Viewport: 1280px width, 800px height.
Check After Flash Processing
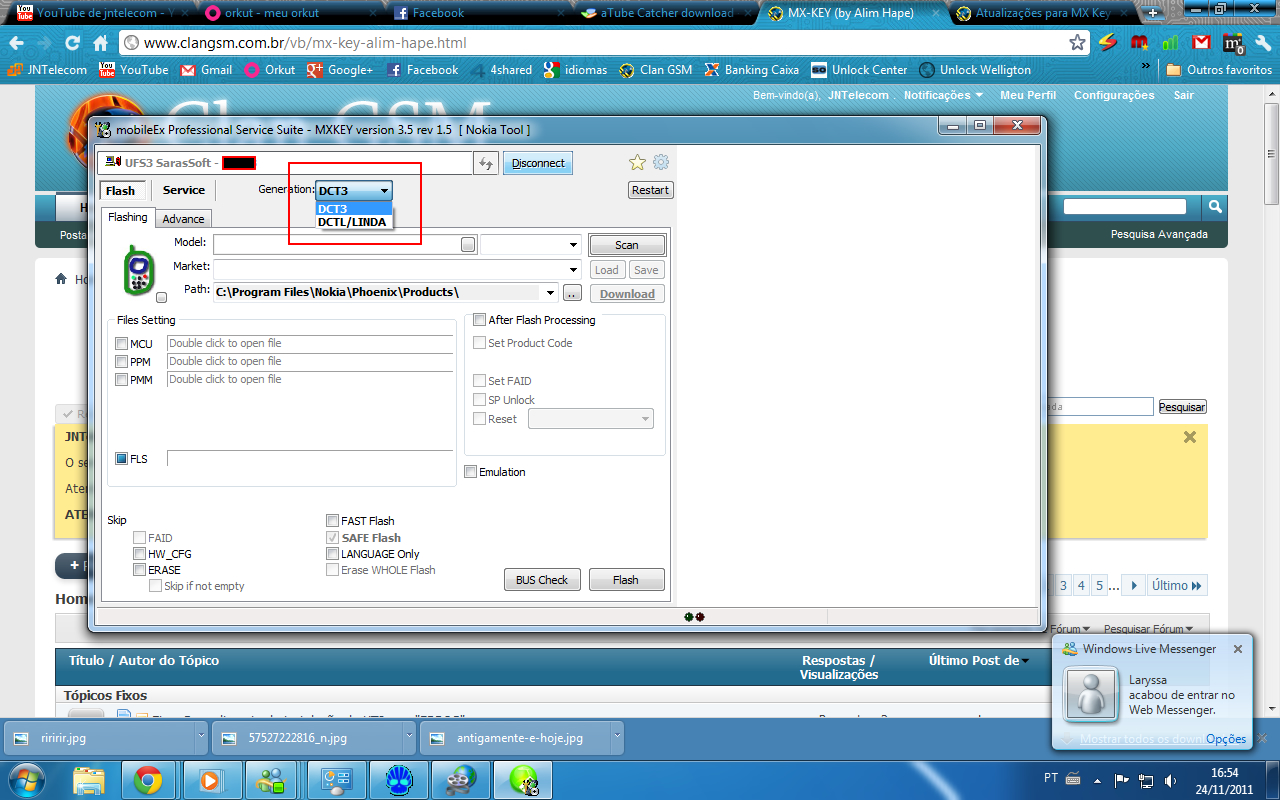(479, 320)
